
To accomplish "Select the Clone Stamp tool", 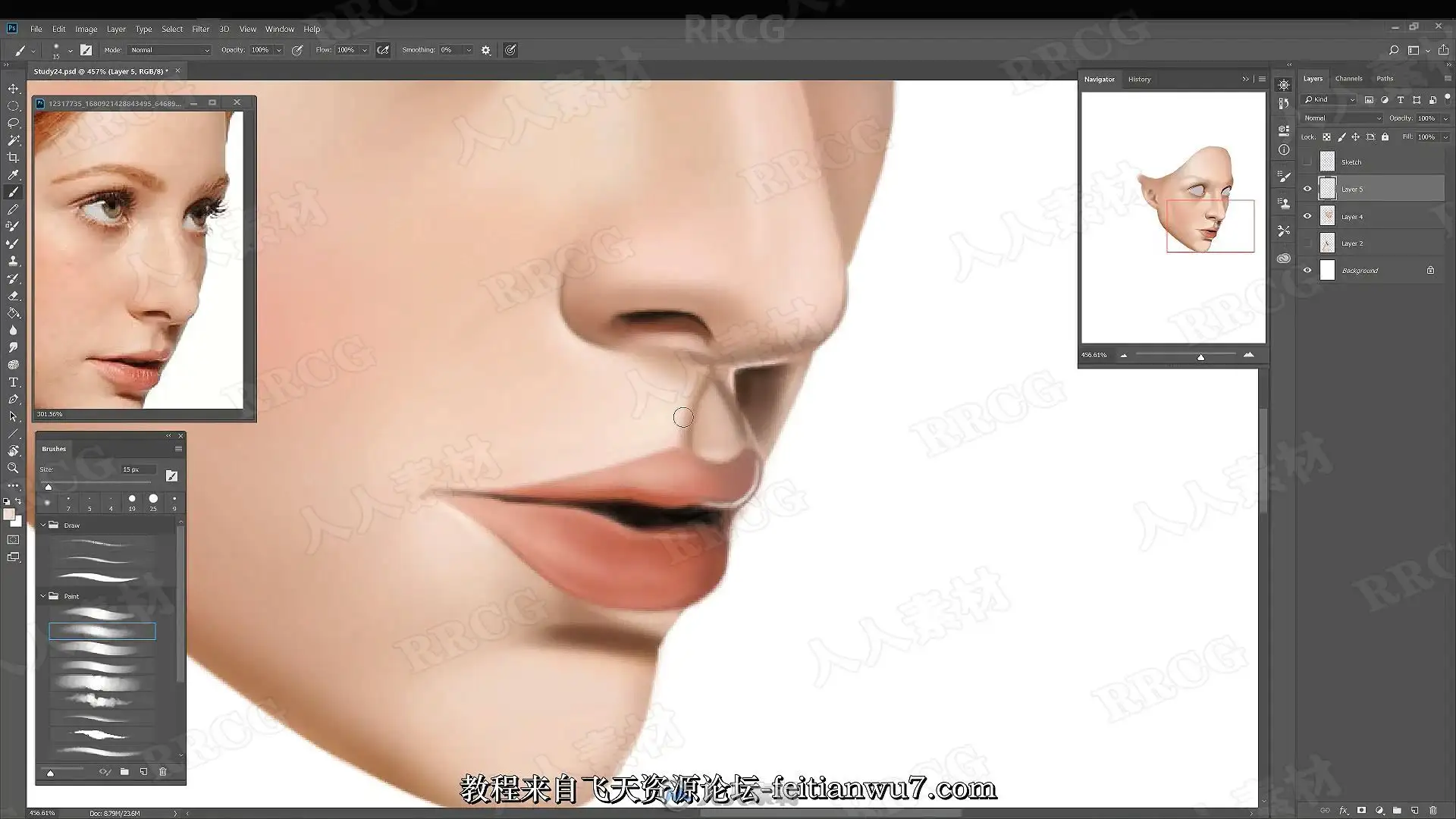I will [x=13, y=261].
